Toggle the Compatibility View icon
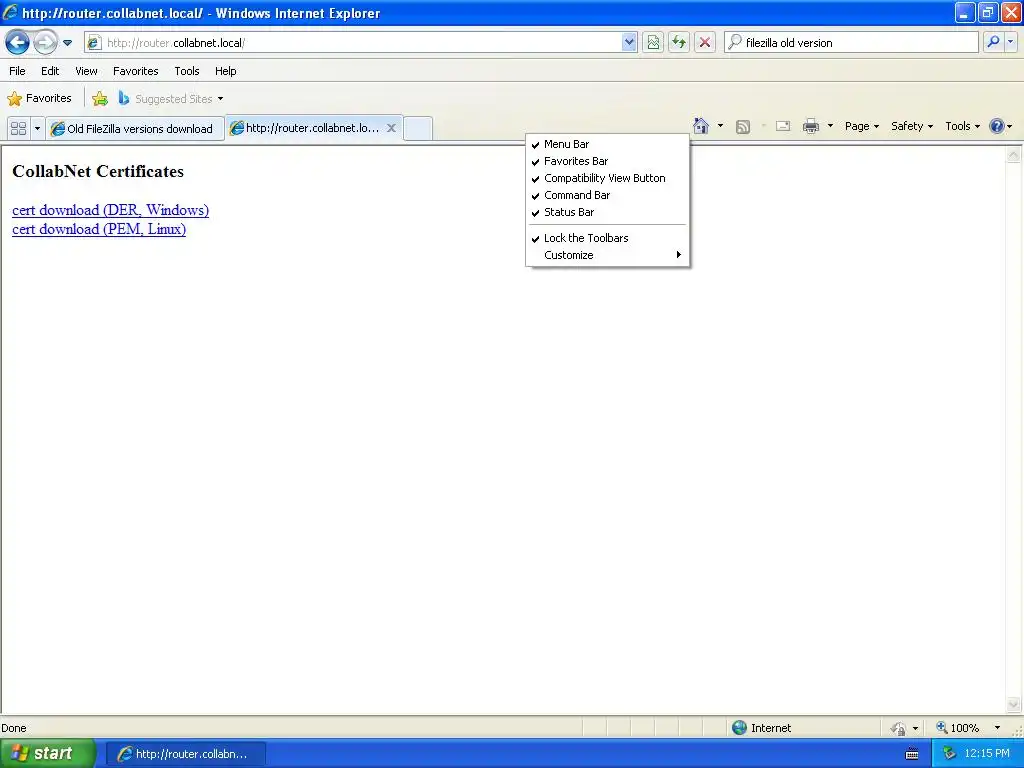This screenshot has width=1024, height=768. coord(653,42)
